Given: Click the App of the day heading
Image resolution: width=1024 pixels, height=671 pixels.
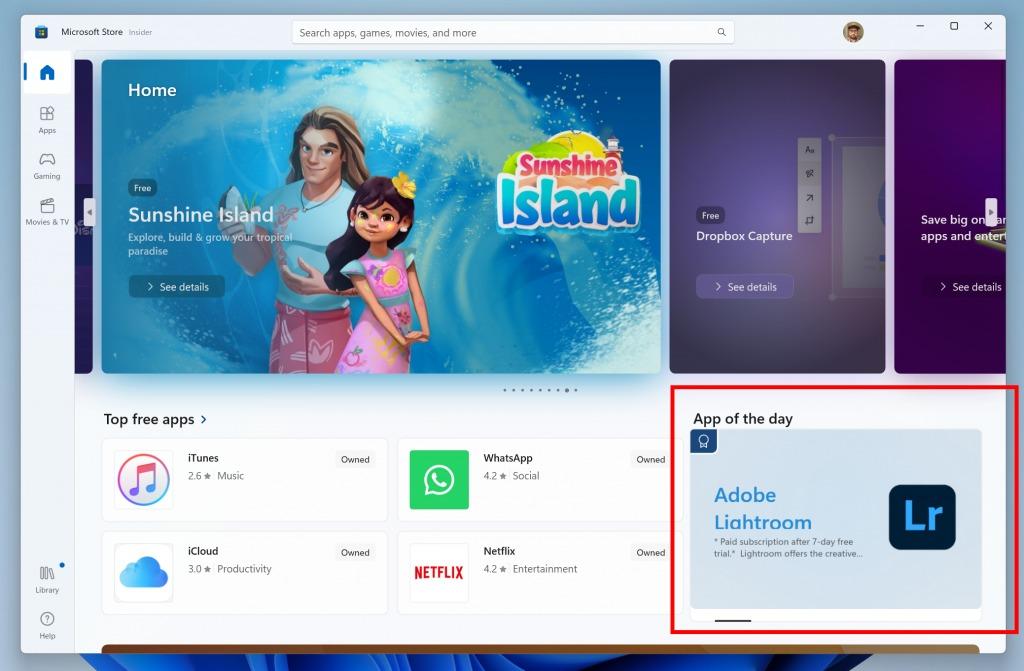Looking at the screenshot, I should 743,419.
